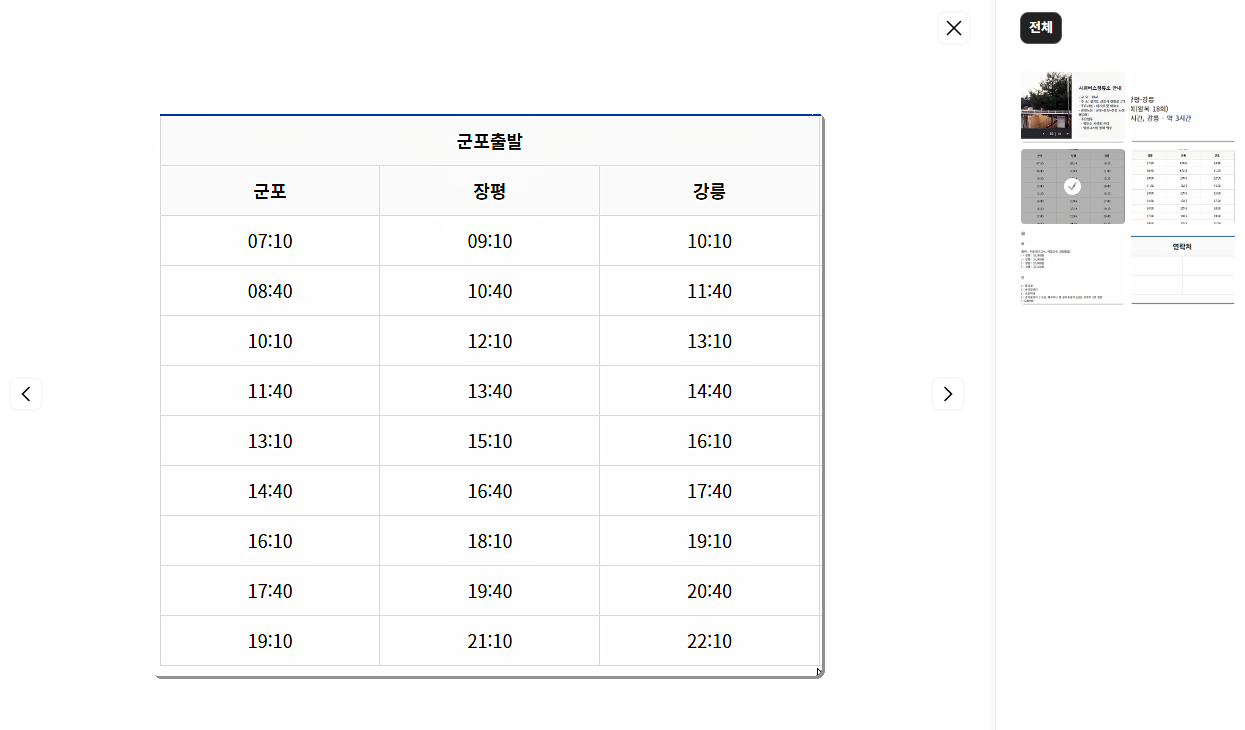Screen dimensions: 1245x730
Task: Open the unchecked white timetable thumbnail
Action: coord(1183,187)
